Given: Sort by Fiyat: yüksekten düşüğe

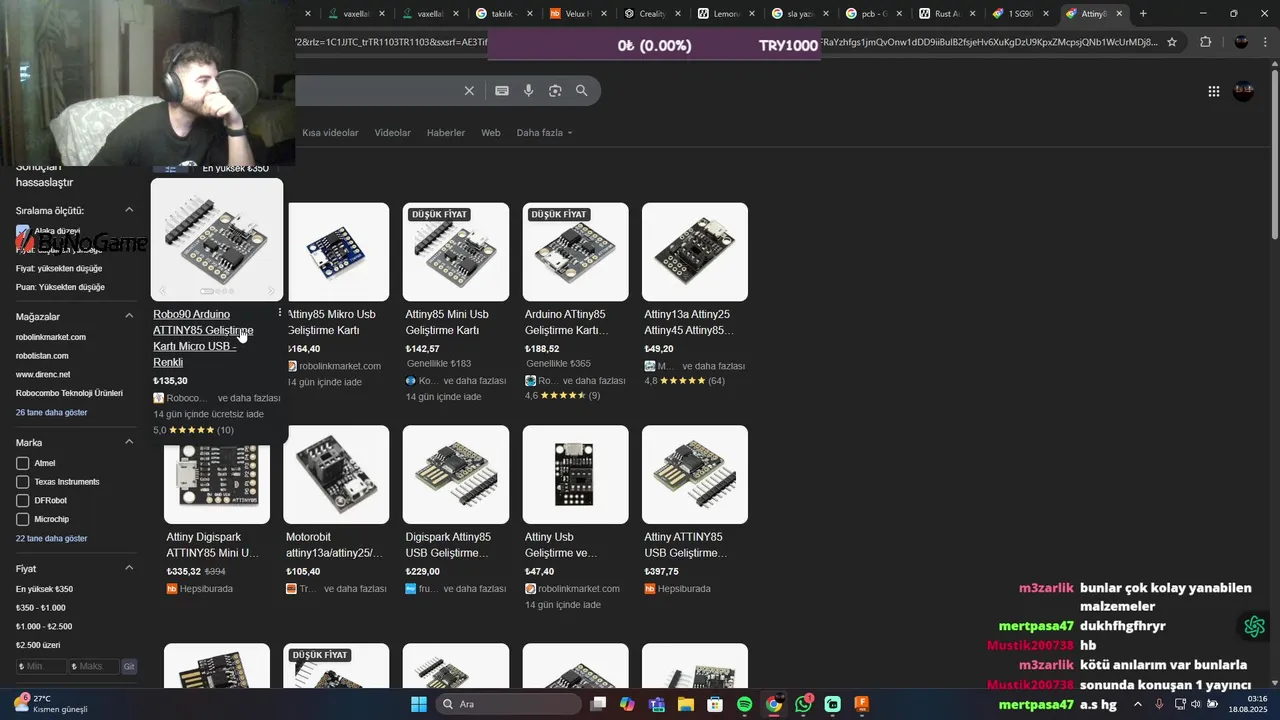Looking at the screenshot, I should coord(59,268).
